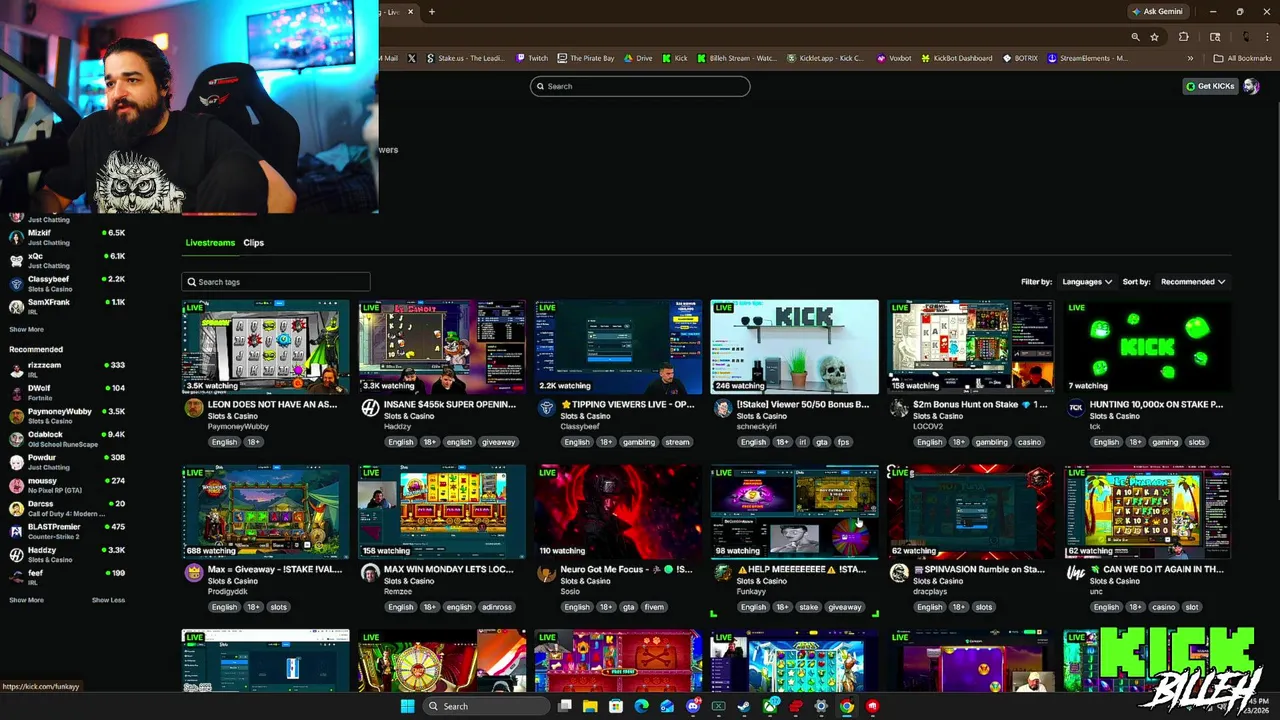Open Kick user profile avatar

[1251, 86]
